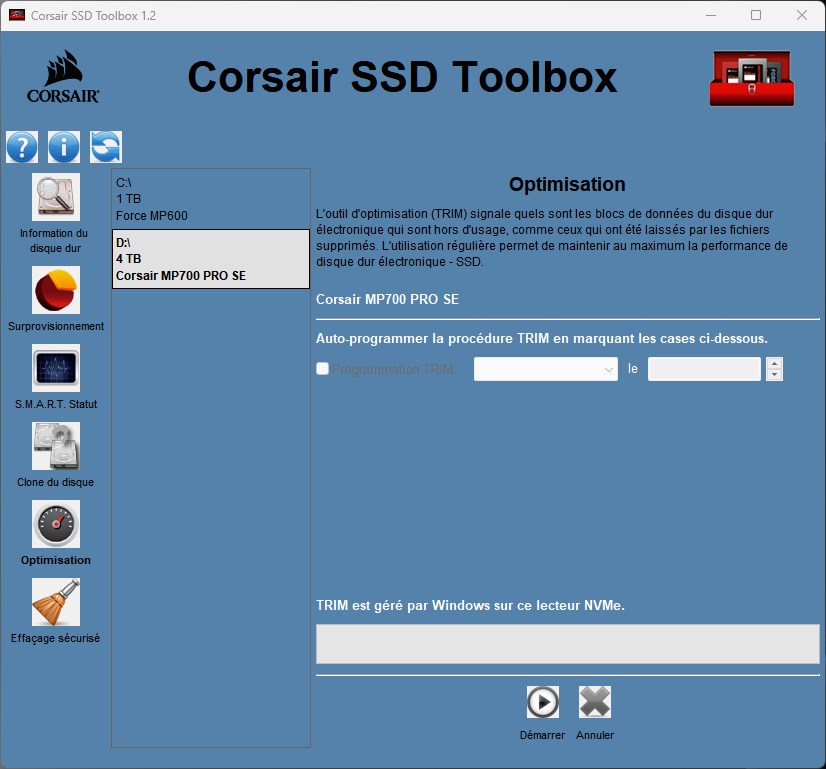This screenshot has height=769, width=826.
Task: Click the Démarrer text label
Action: [542, 735]
